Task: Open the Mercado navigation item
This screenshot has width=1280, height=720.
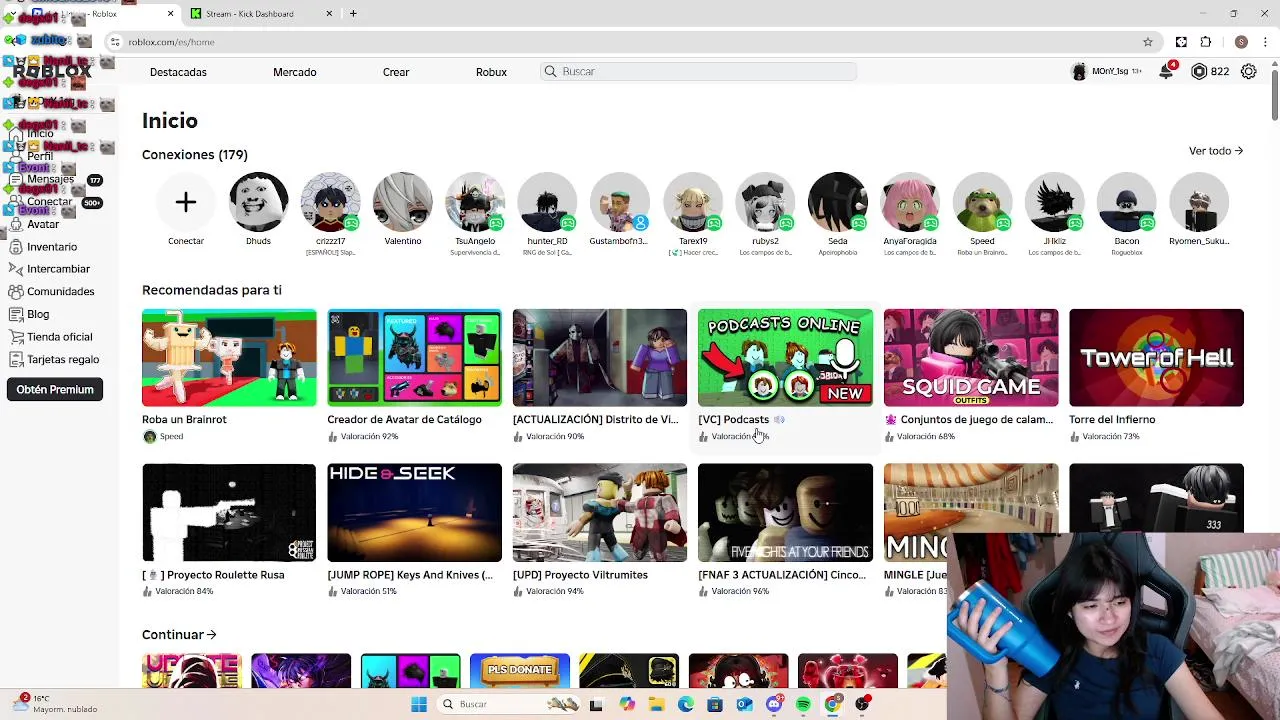Action: [294, 72]
